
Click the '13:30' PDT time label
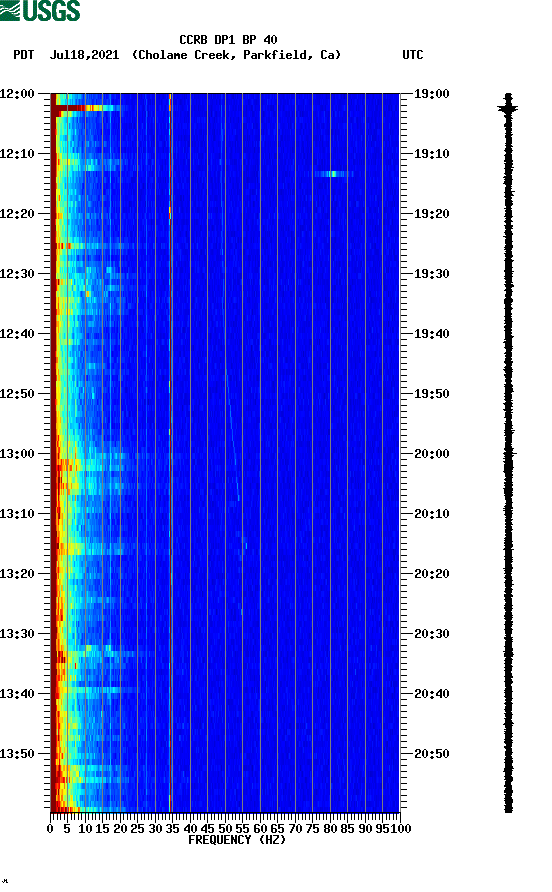click(17, 634)
